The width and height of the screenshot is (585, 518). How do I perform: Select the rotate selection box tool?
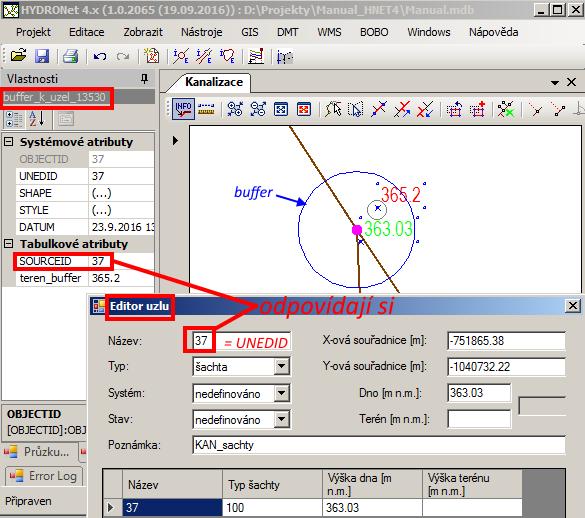coord(454,109)
